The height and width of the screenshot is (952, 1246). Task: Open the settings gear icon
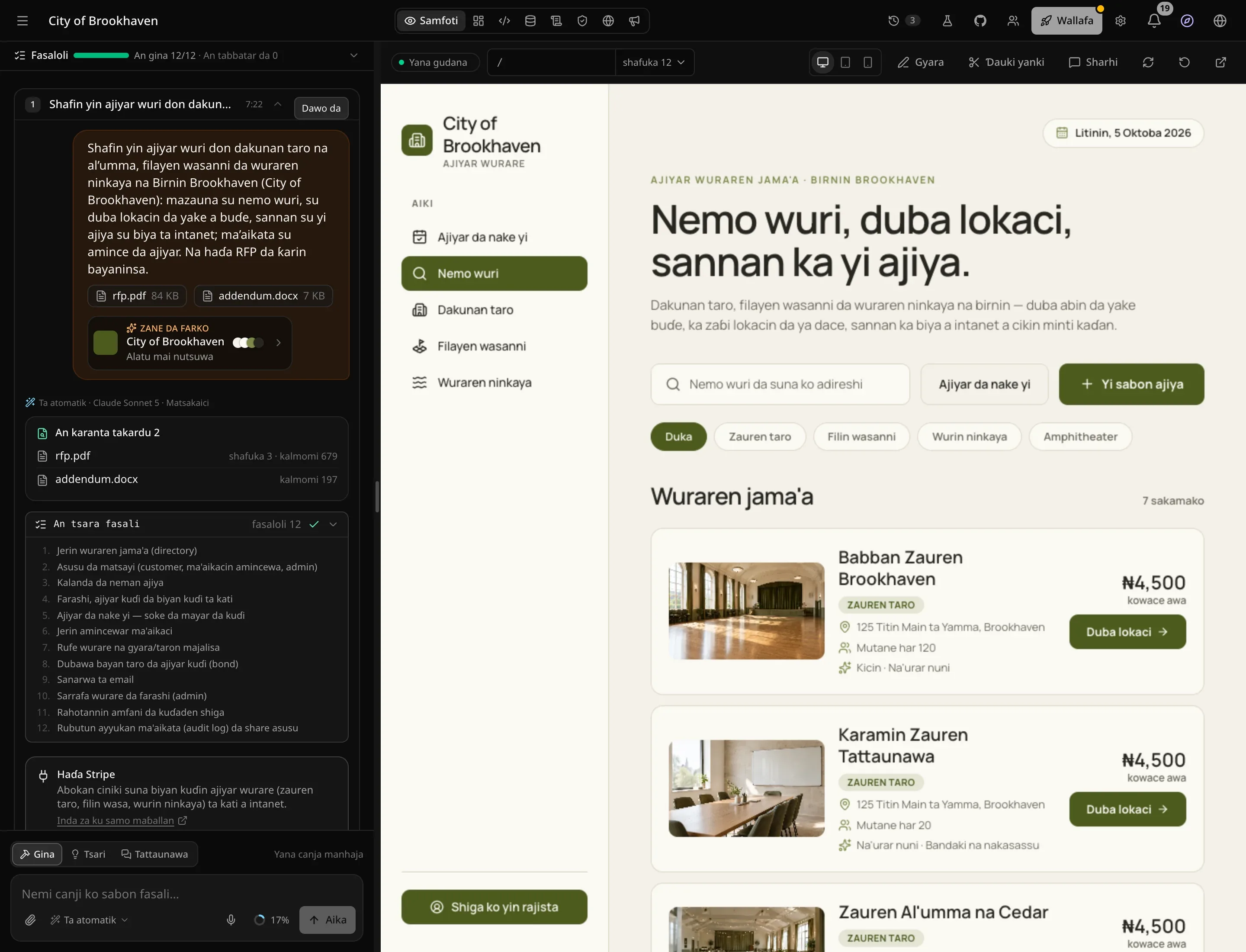click(x=1120, y=21)
